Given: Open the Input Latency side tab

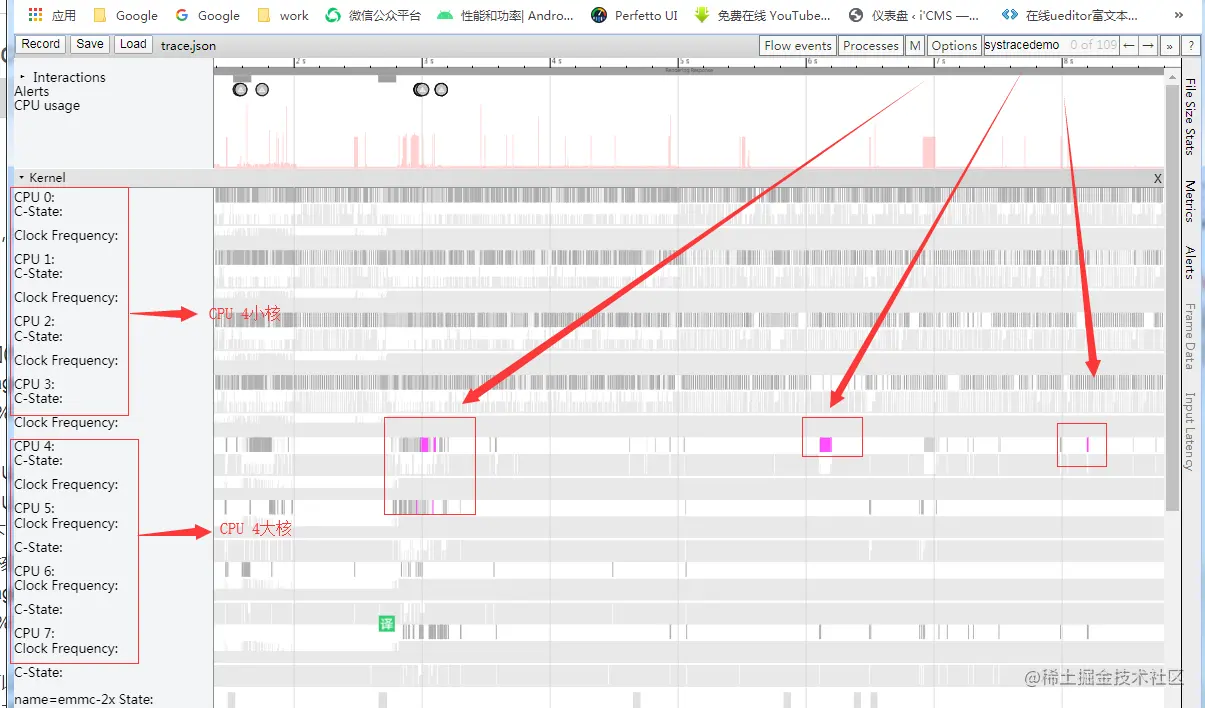Looking at the screenshot, I should click(1190, 431).
